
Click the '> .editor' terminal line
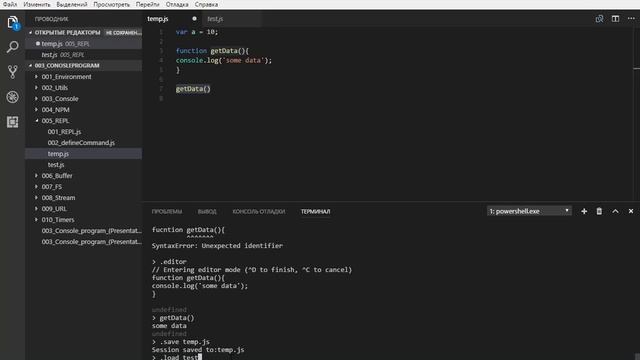click(x=169, y=262)
